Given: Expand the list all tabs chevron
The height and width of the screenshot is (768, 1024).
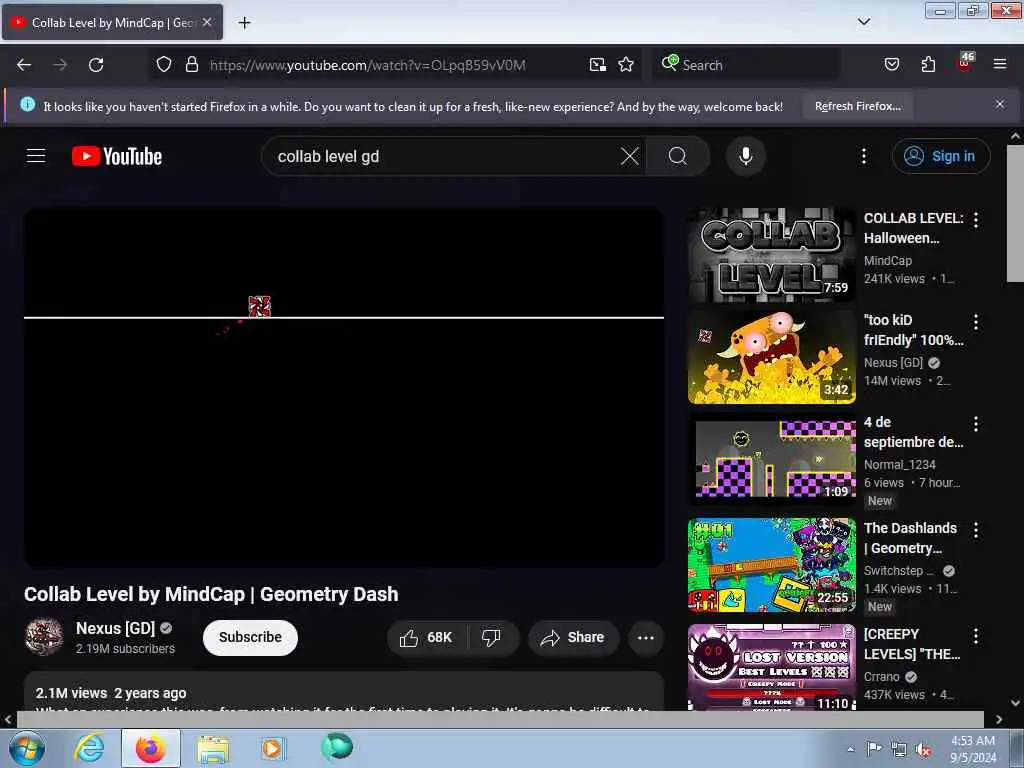Looking at the screenshot, I should 863,22.
